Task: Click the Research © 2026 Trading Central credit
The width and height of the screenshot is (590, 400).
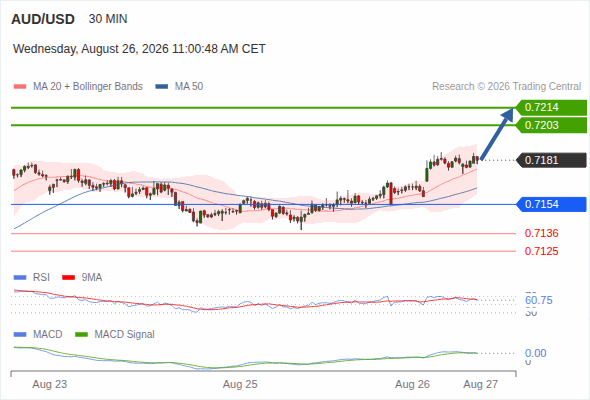Action: pos(506,87)
